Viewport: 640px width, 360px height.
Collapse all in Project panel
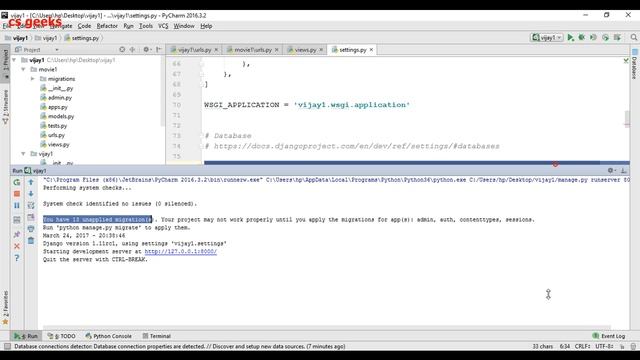133,49
